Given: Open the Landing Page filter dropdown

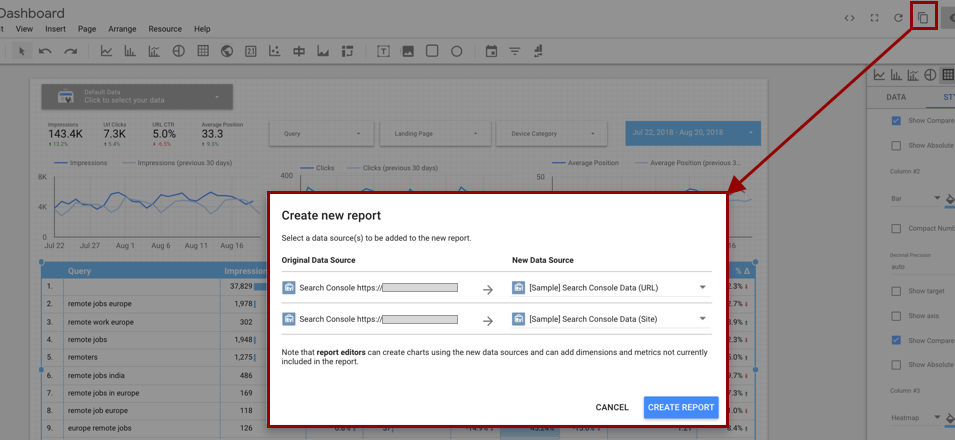Looking at the screenshot, I should pyautogui.click(x=435, y=133).
